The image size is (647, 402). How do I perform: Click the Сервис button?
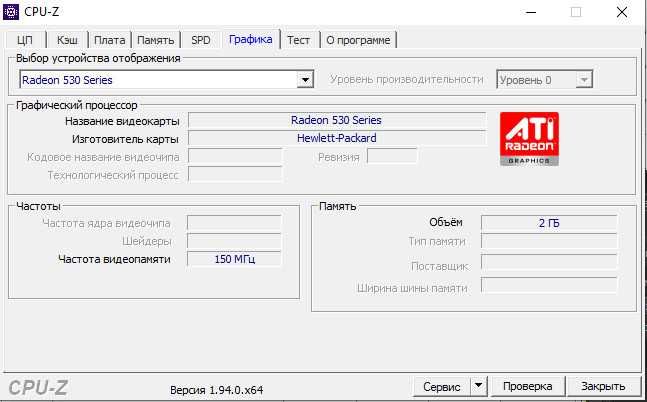(x=442, y=387)
